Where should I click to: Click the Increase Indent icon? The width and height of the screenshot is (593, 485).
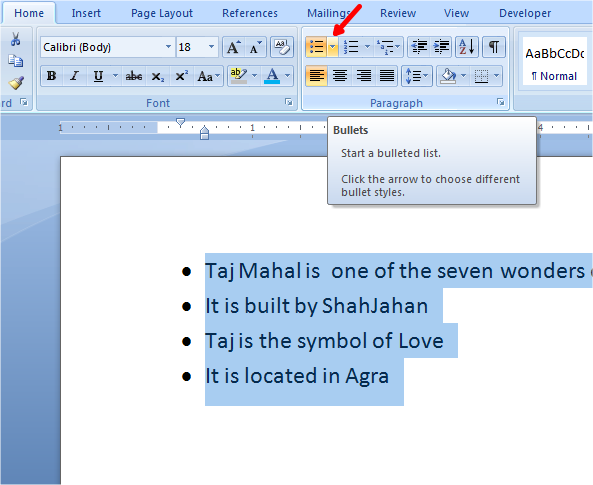(x=441, y=47)
